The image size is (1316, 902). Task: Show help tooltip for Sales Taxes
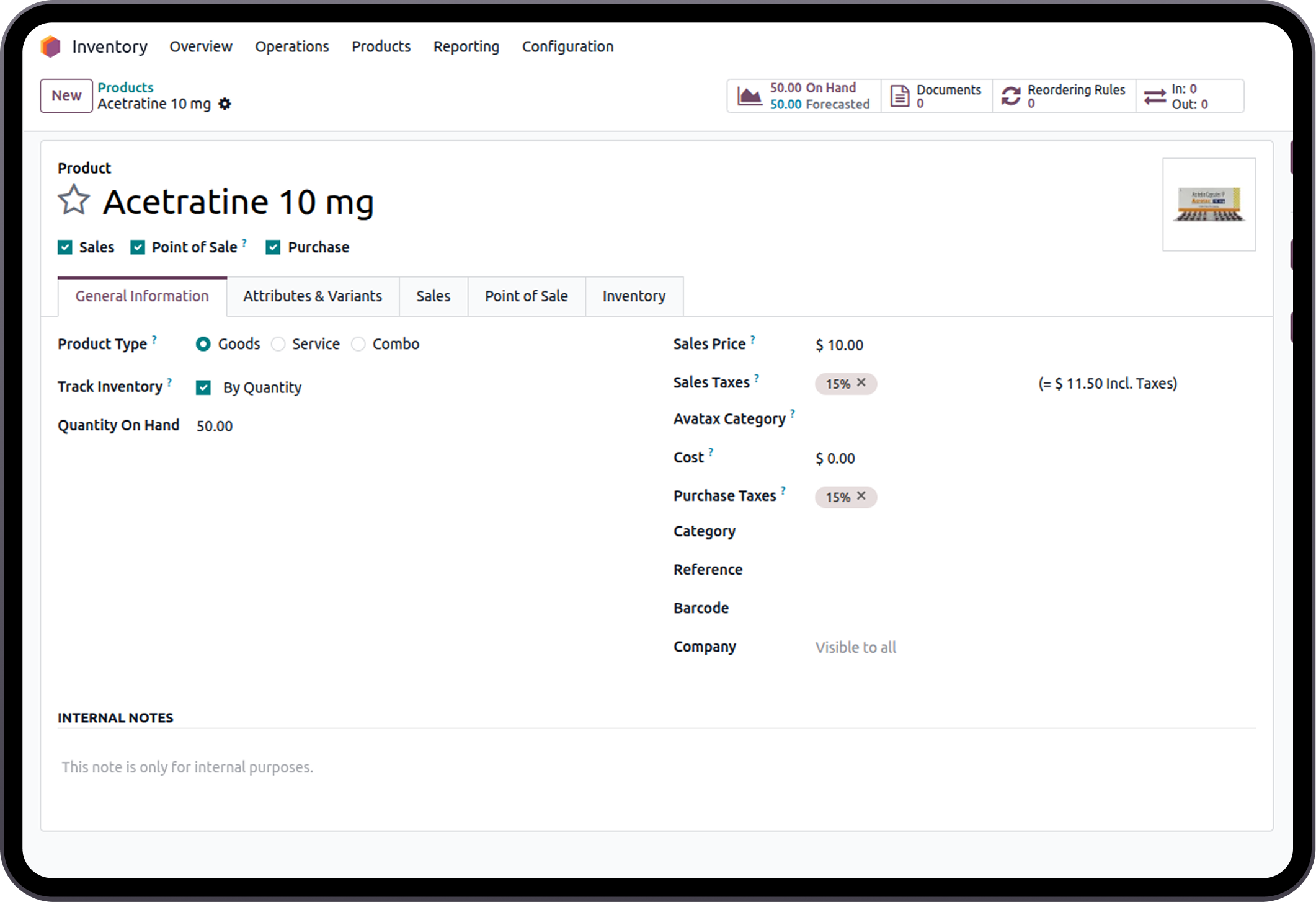click(757, 378)
